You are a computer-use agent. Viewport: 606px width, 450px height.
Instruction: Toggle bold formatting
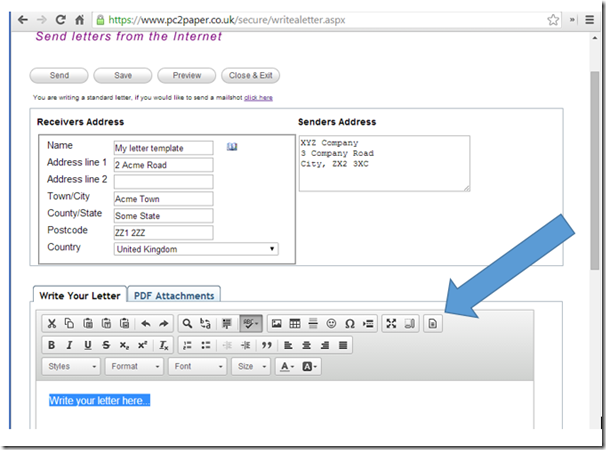[x=51, y=345]
